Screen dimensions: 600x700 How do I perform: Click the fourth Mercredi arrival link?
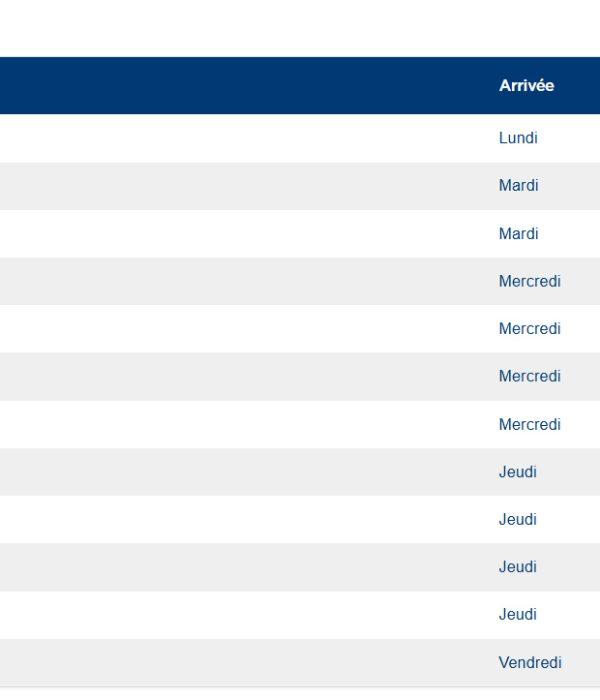tap(529, 424)
